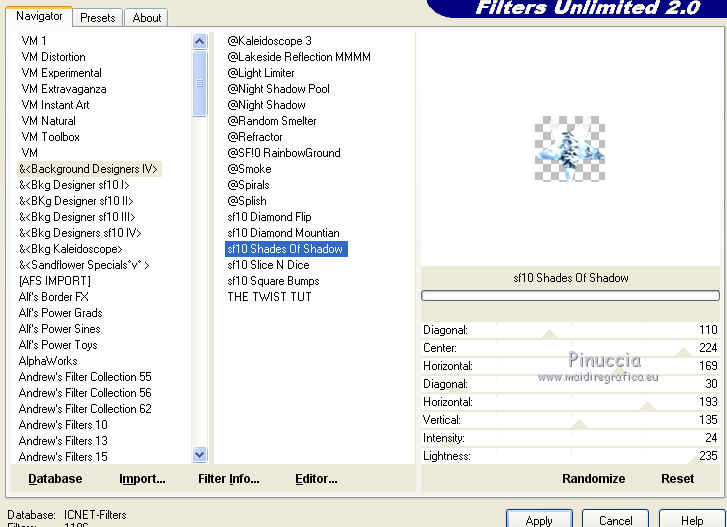Choose sf10 Slice N Dice filter
The image size is (727, 527).
click(268, 265)
